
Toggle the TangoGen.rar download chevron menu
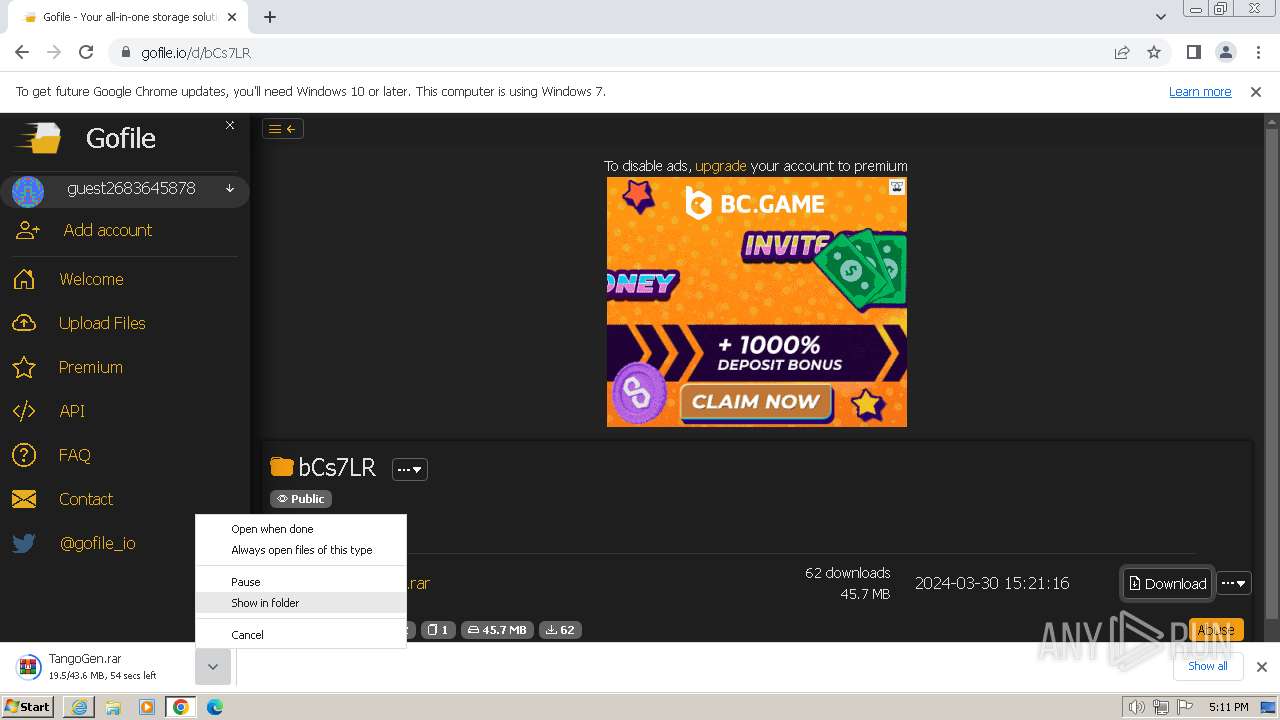point(213,667)
